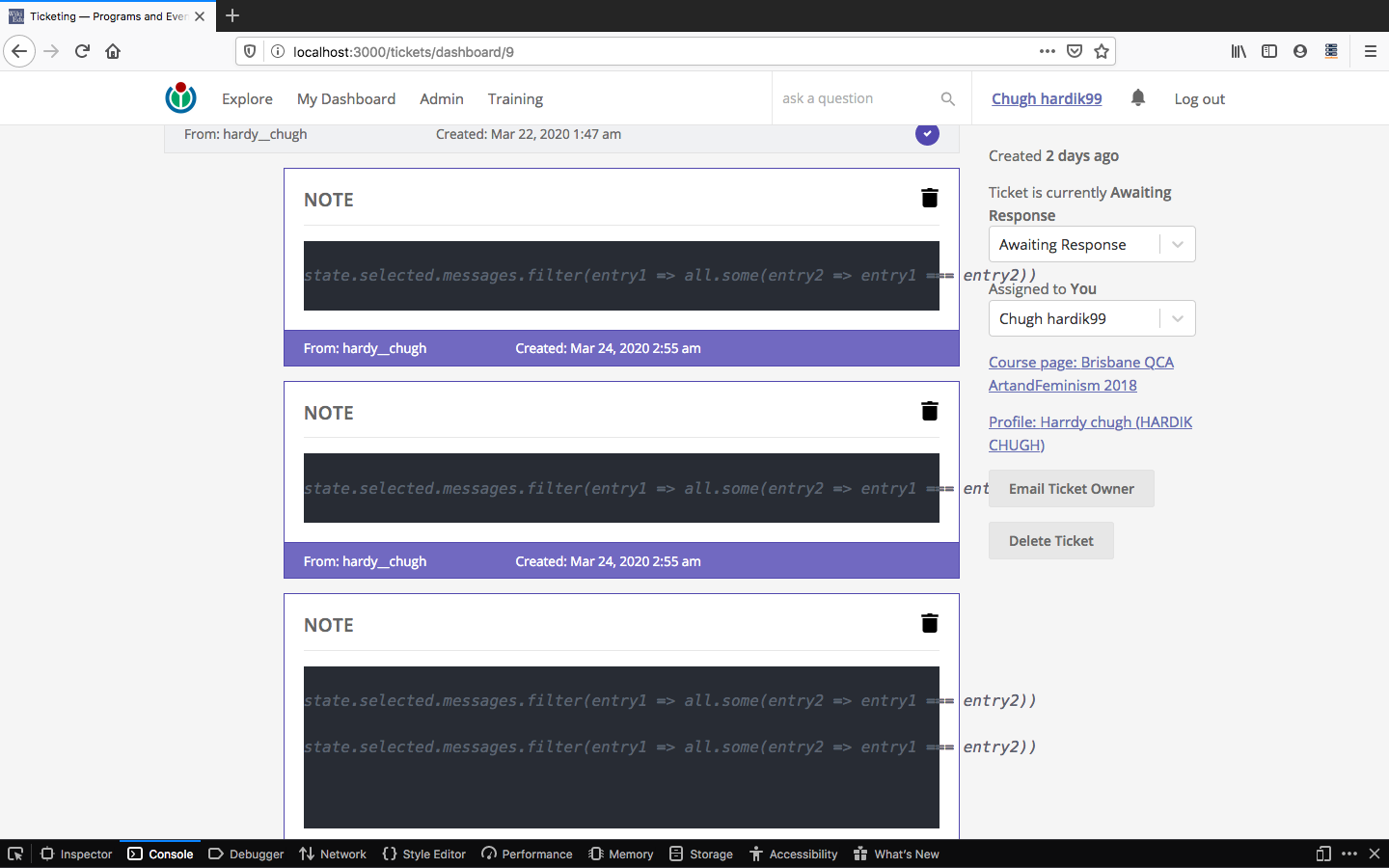Switch to the Performance devtools tab
Viewport: 1389px width, 868px height.
tap(527, 854)
